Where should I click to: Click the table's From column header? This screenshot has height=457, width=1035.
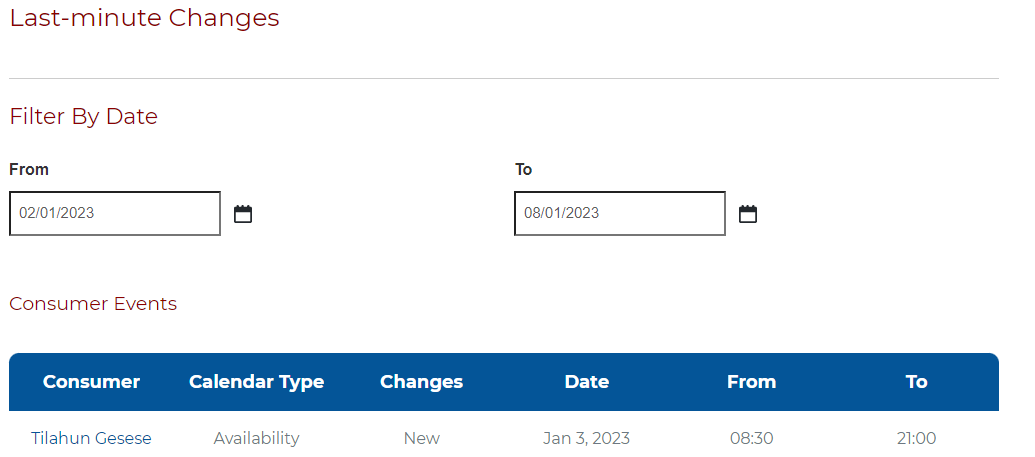point(751,382)
